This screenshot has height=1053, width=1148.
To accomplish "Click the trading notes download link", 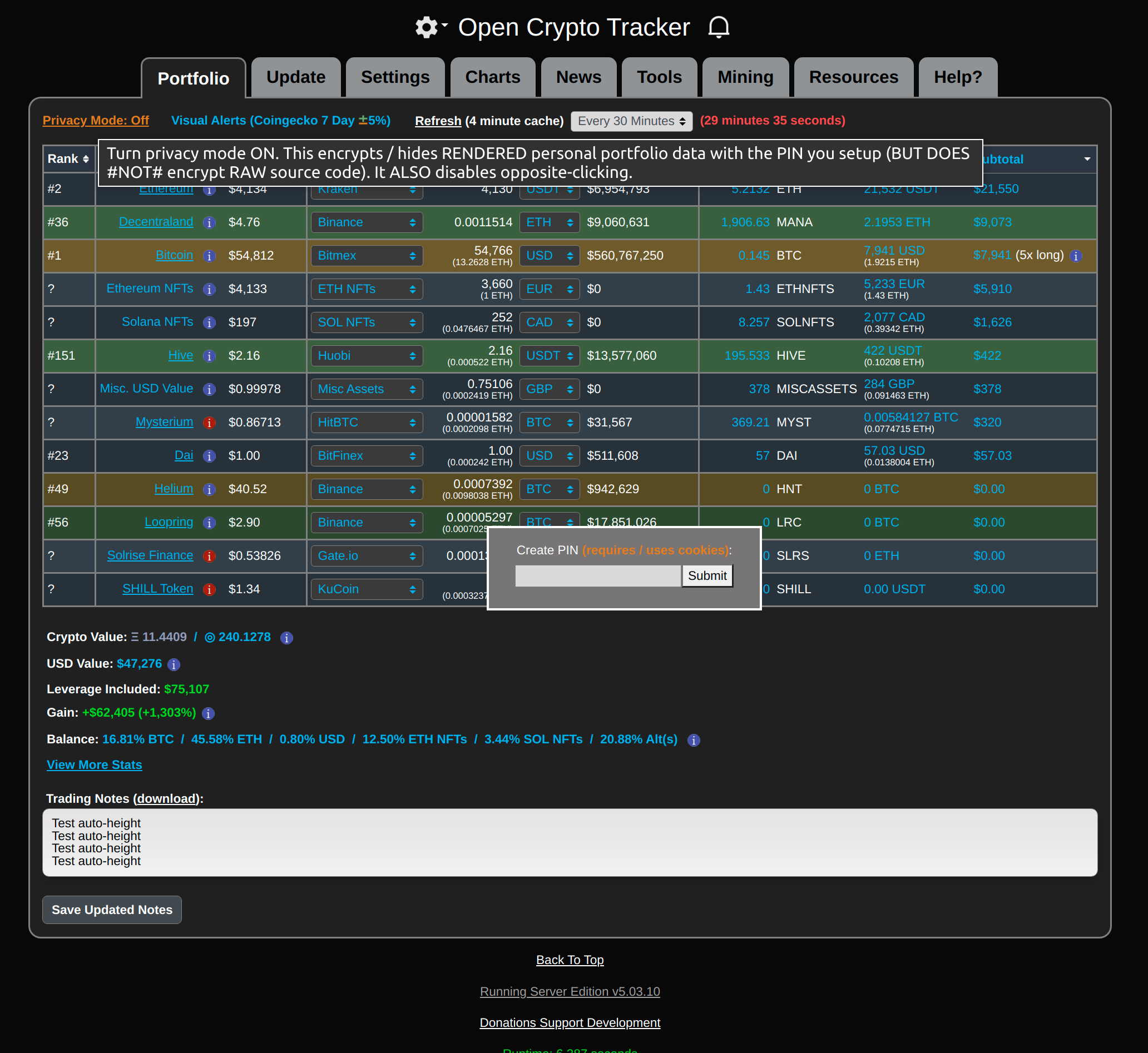I will (x=167, y=799).
